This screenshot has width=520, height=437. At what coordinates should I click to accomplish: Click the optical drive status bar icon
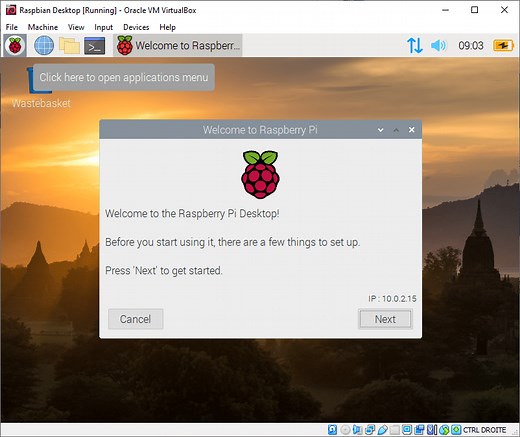pyautogui.click(x=345, y=430)
